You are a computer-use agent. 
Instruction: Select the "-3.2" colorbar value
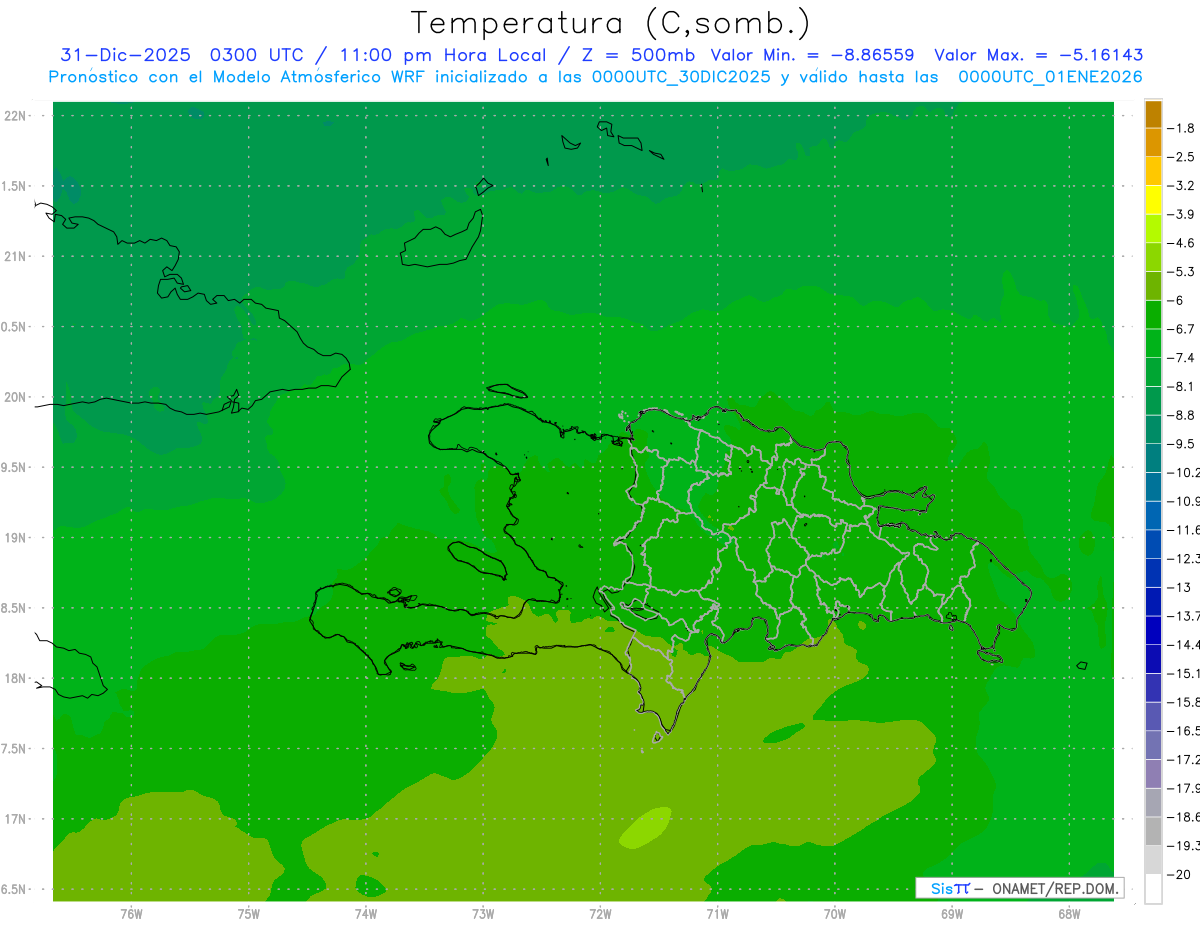pyautogui.click(x=1182, y=186)
